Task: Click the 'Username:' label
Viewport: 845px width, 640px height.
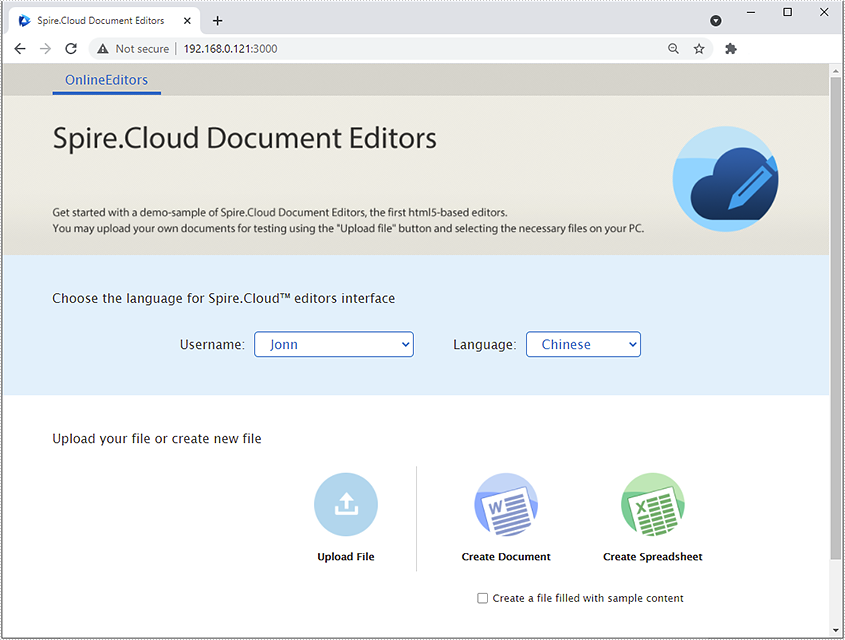Action: [x=212, y=345]
